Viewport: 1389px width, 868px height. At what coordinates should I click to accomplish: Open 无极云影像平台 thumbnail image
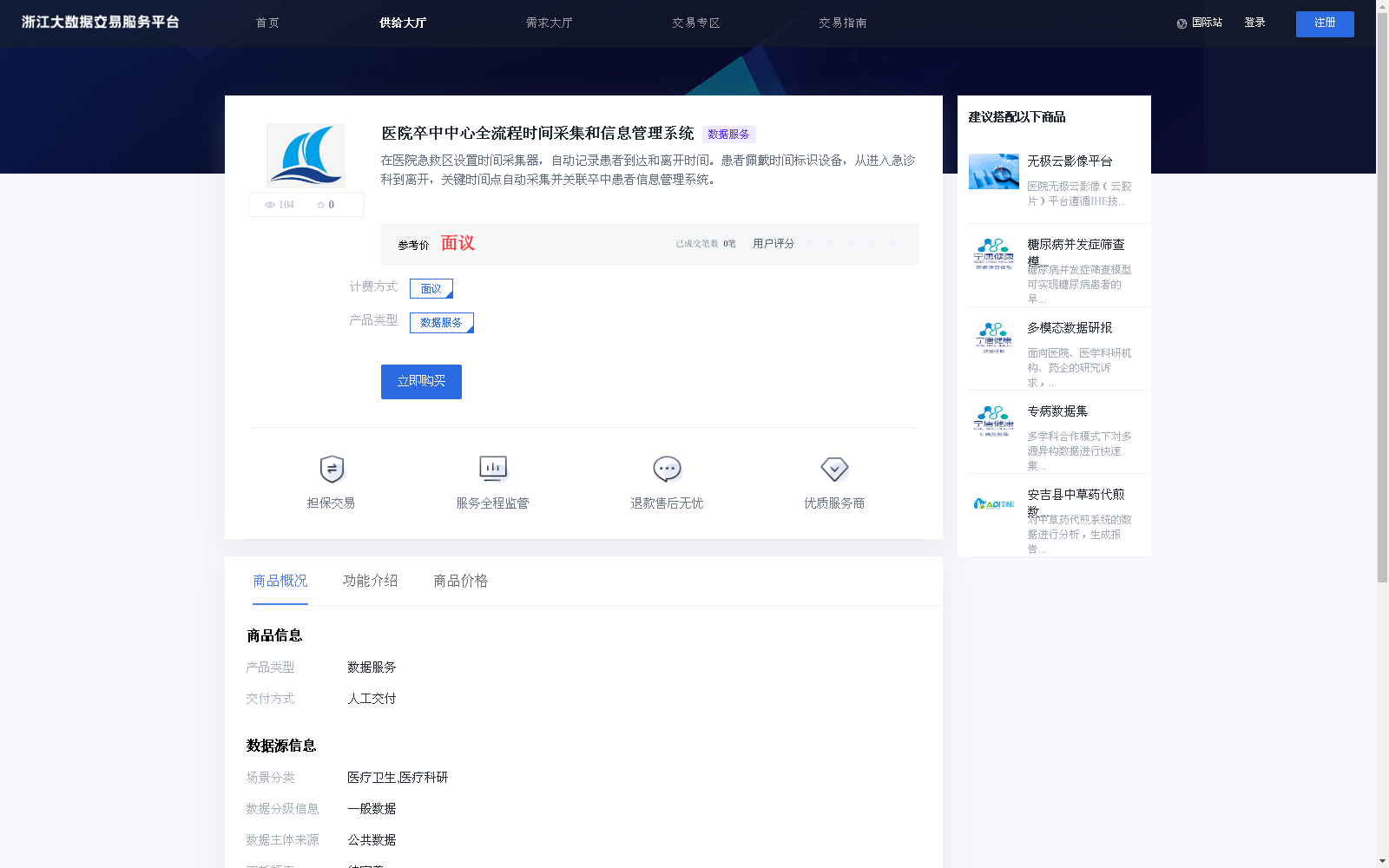[994, 172]
